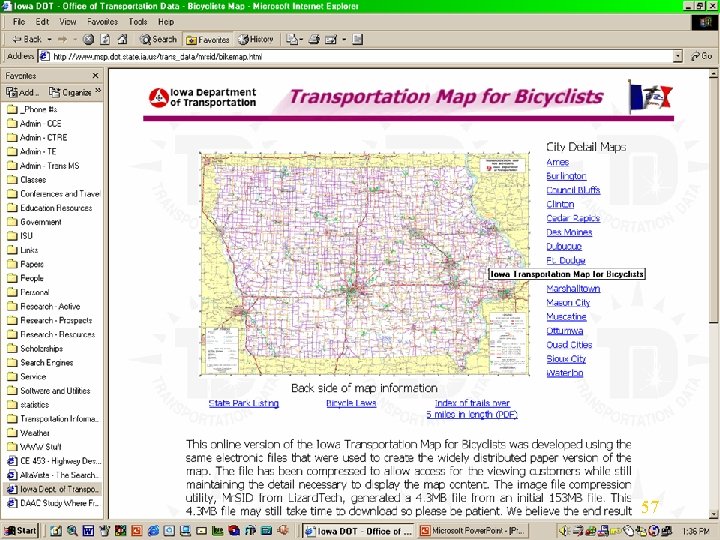720x540 pixels.
Task: Go to the Home page icon
Action: coord(122,39)
